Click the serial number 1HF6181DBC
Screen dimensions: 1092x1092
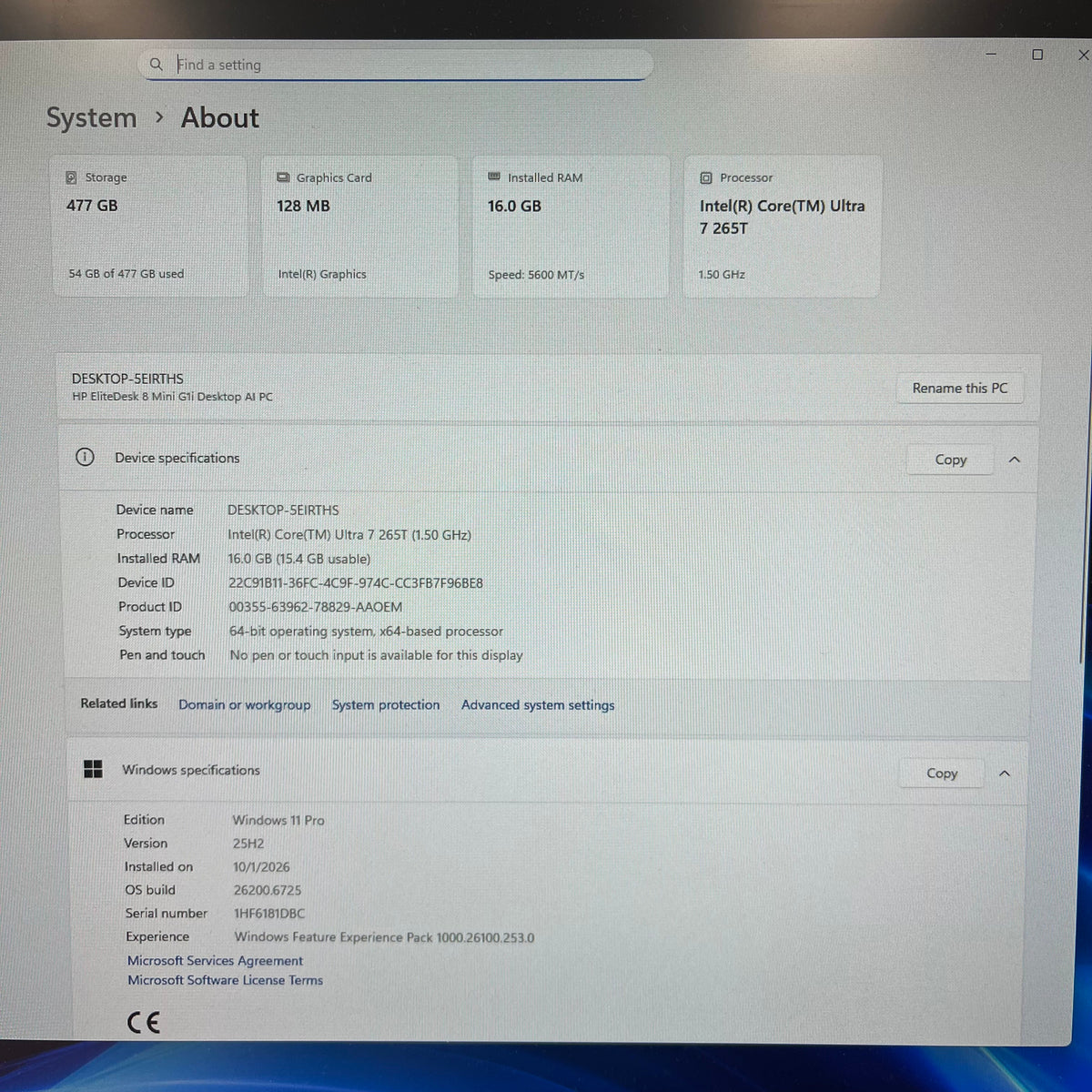269,914
